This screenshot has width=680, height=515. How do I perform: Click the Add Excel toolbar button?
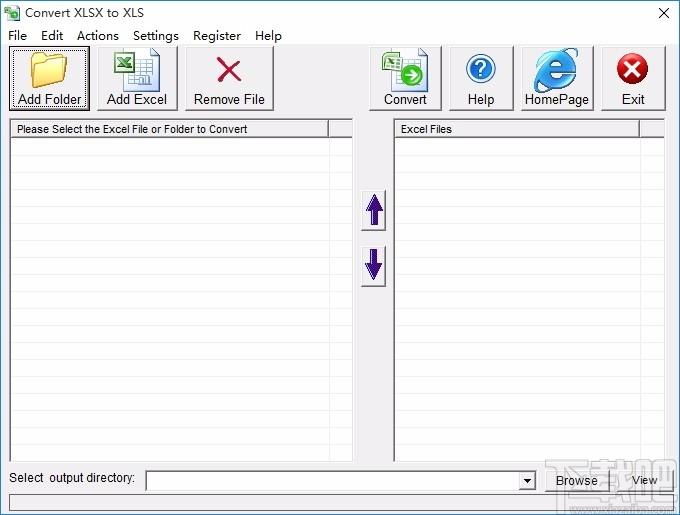137,78
